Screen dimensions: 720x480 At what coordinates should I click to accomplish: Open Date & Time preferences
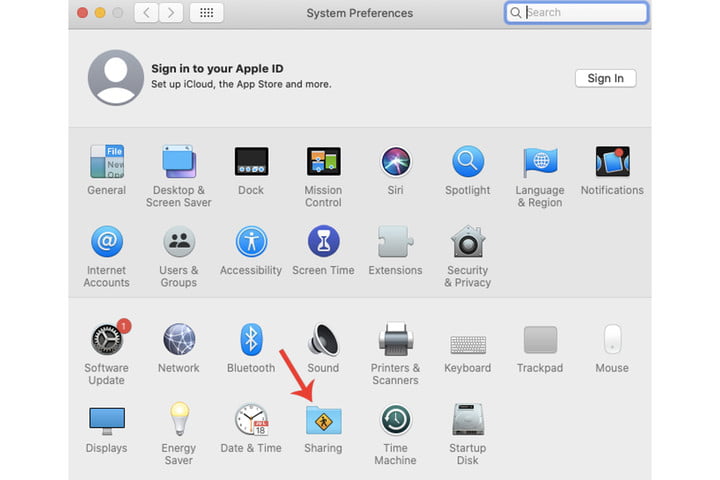[251, 419]
